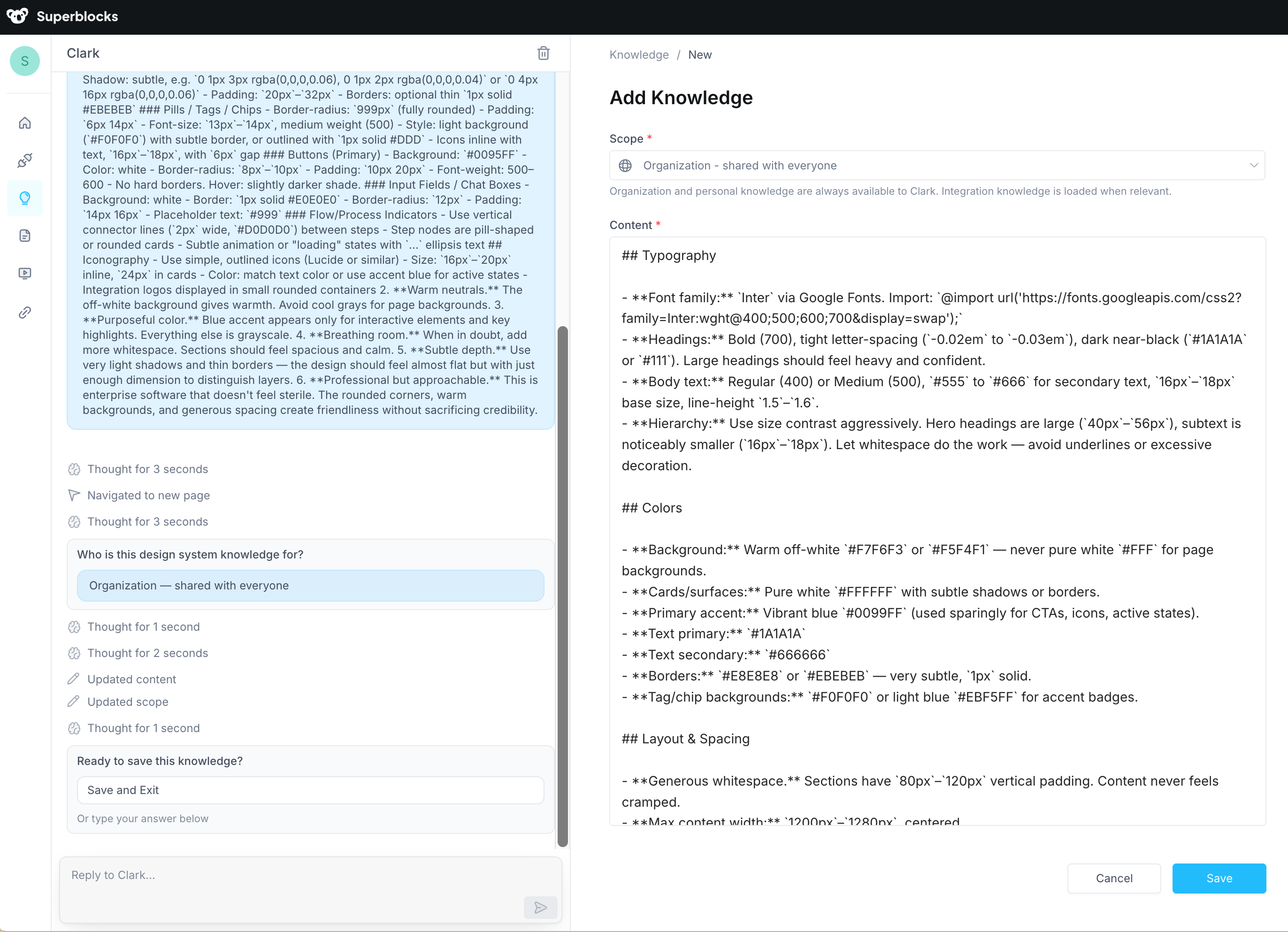Open the Integrations plug icon
Viewport: 1288px width, 932px height.
tap(25, 160)
